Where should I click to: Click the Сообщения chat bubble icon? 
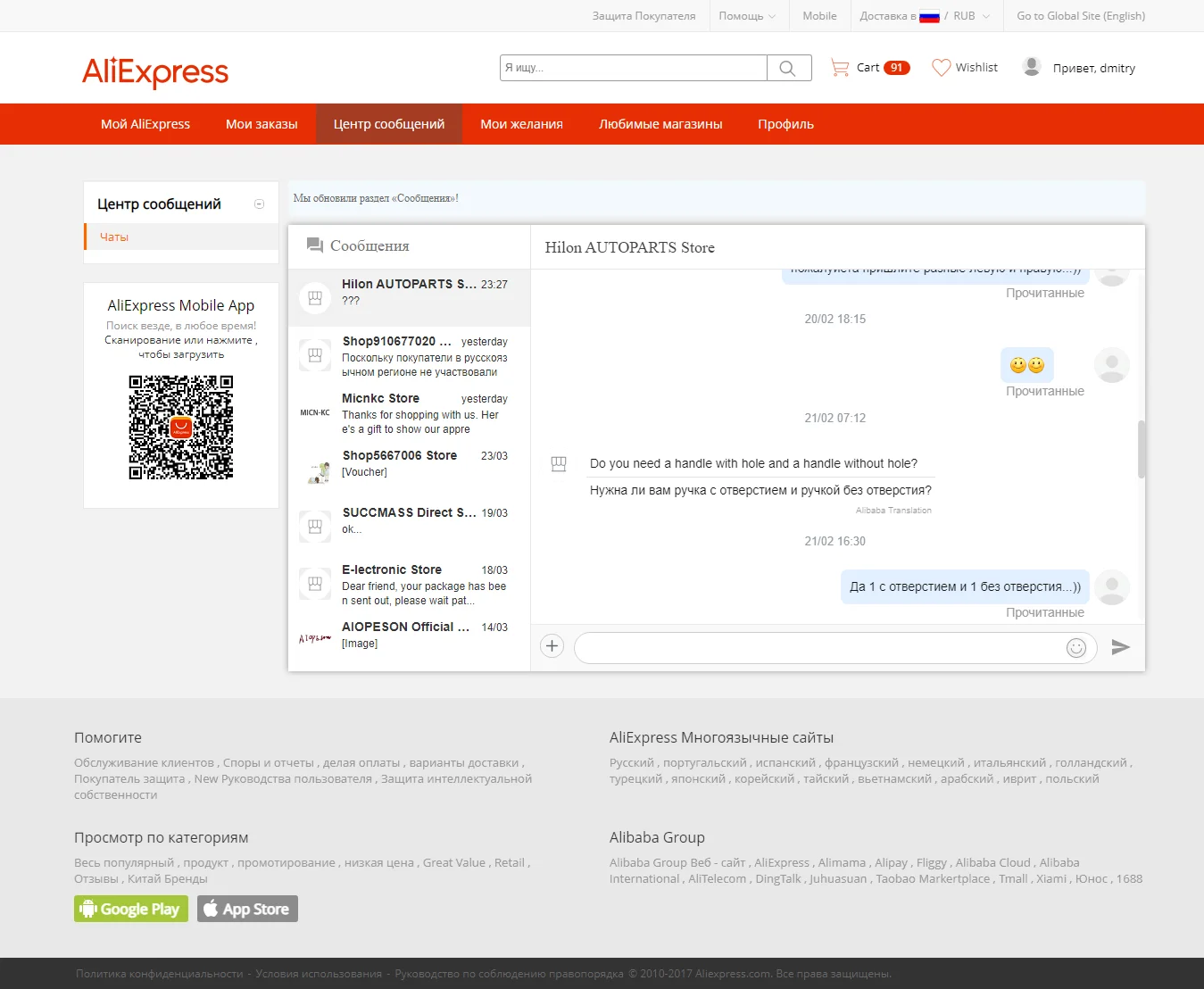(314, 245)
